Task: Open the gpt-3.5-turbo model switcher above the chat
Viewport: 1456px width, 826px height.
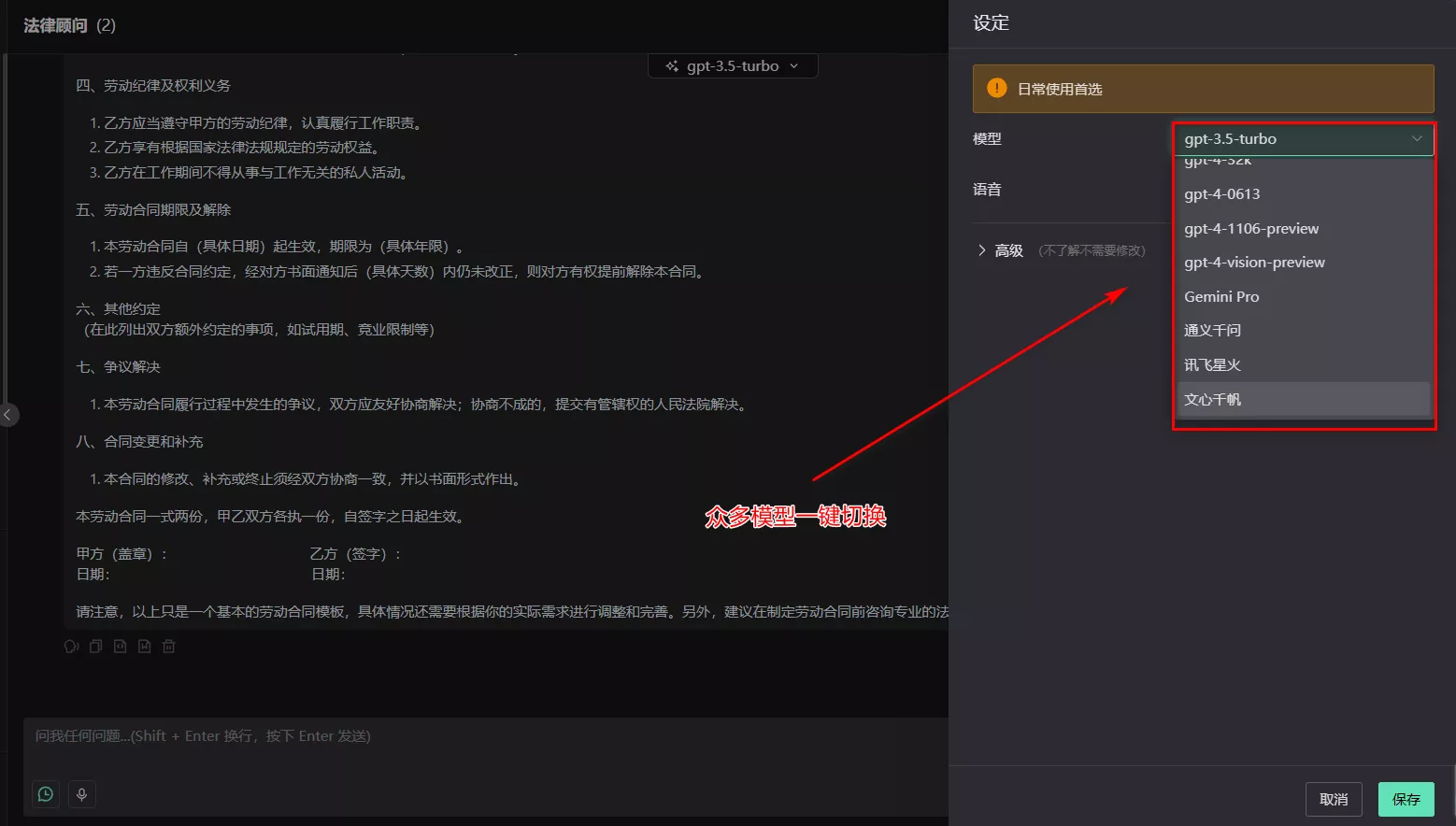Action: (733, 66)
